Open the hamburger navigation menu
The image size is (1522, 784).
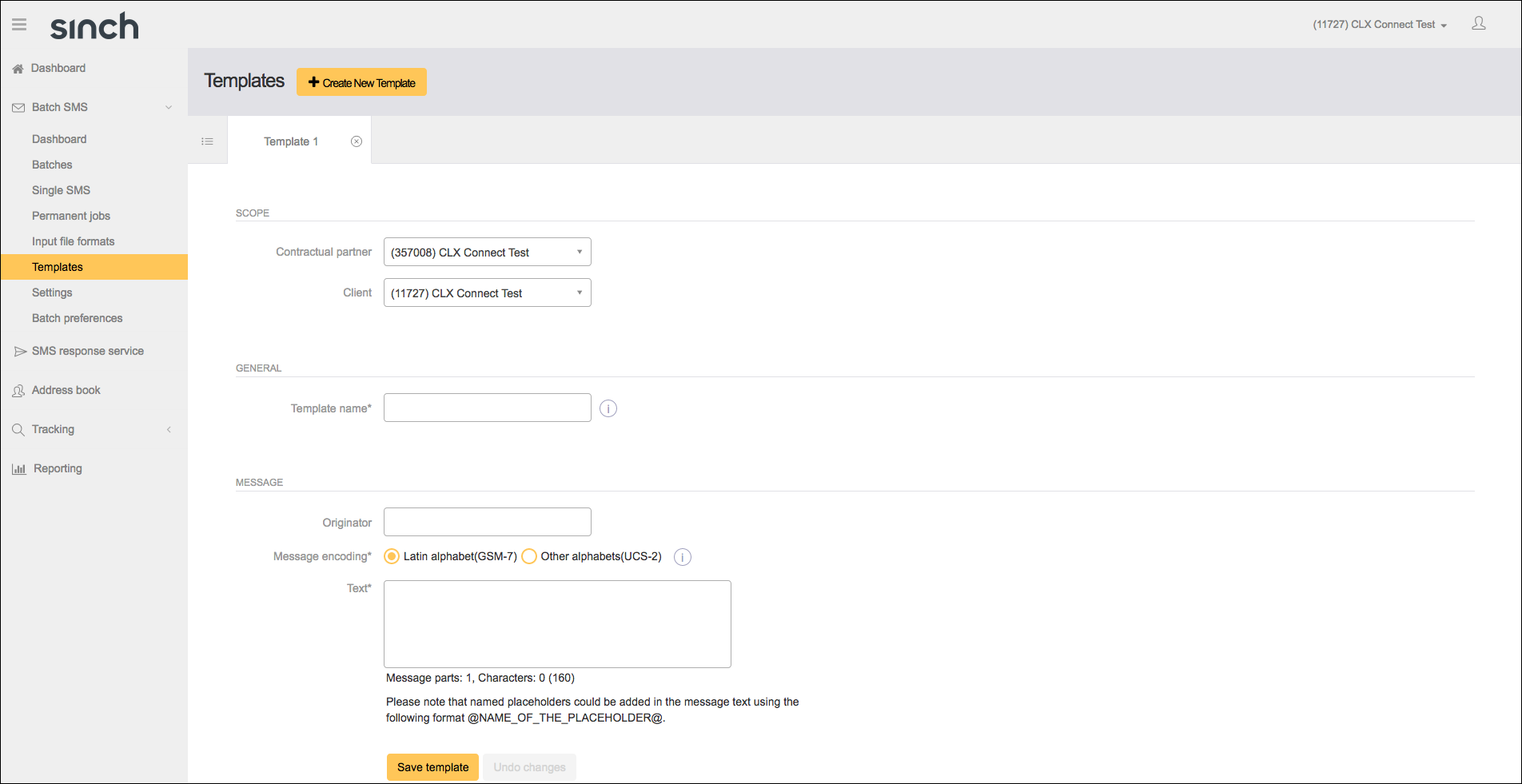point(18,24)
